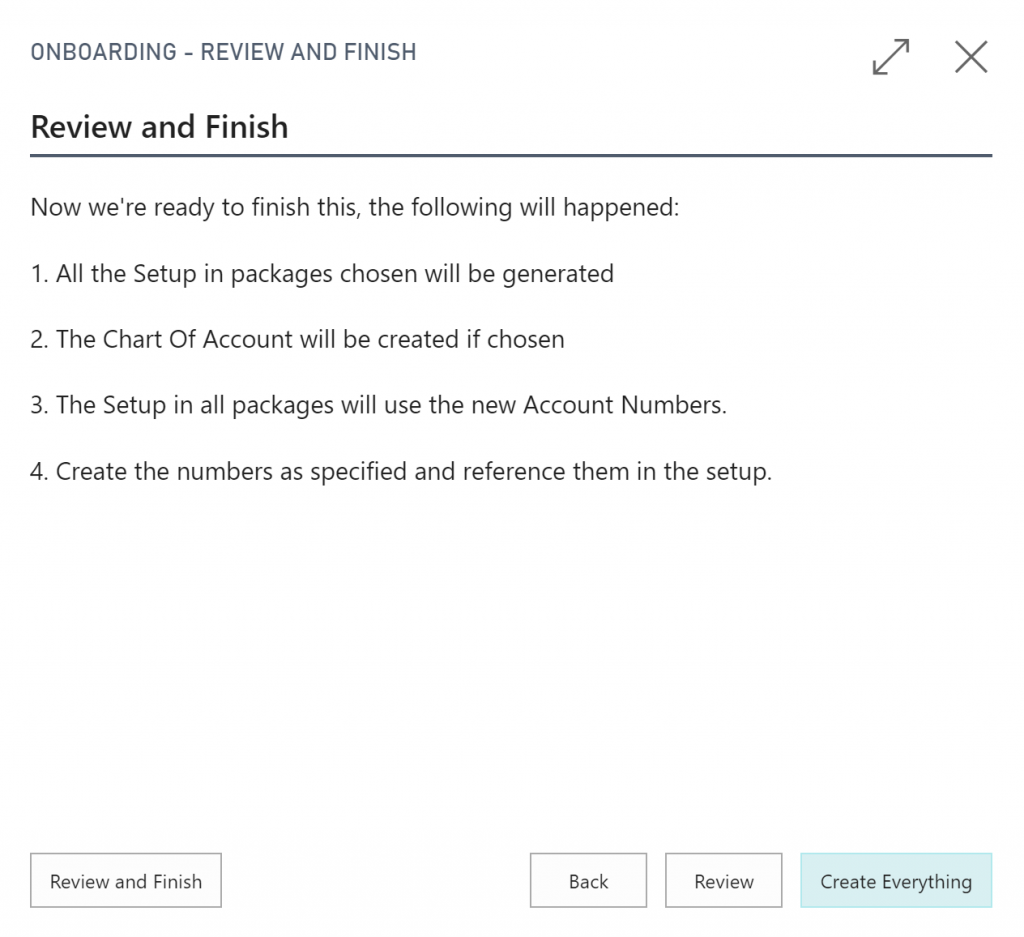Screen dimensions: 1024x937
Task: Open the Review step
Action: [x=724, y=881]
